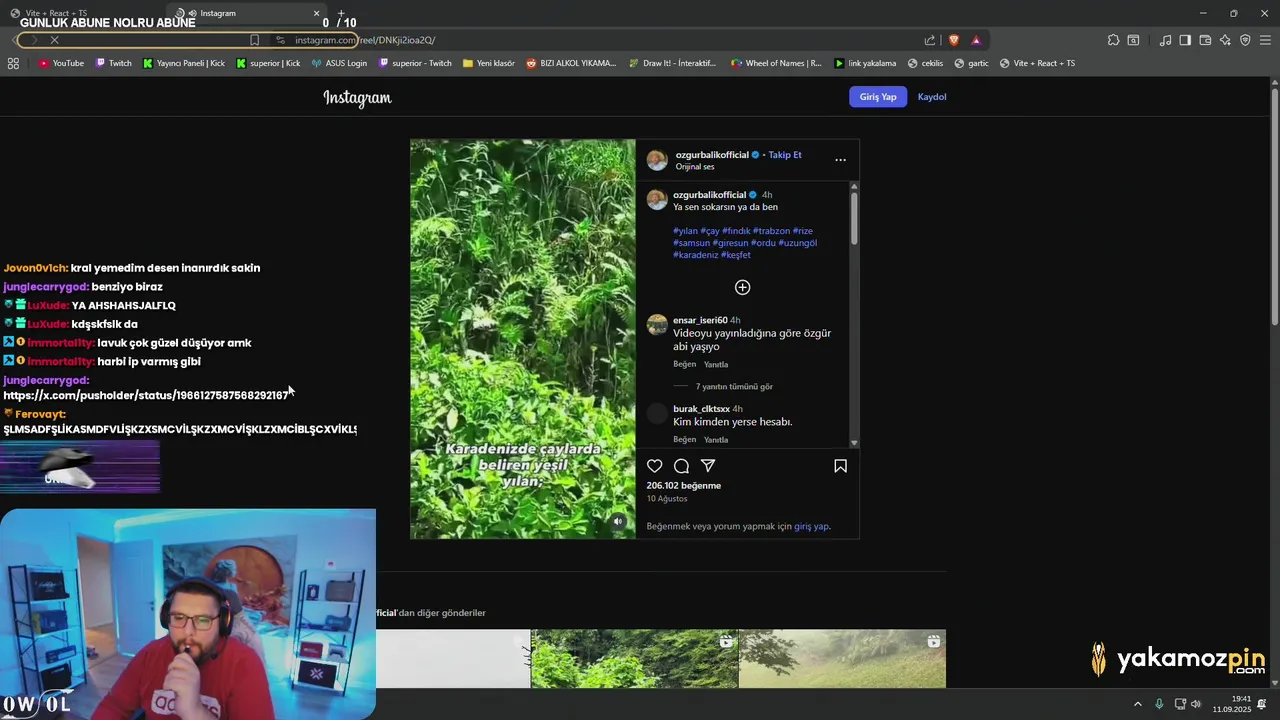Open Brave wallet icon in toolbar

1205,40
